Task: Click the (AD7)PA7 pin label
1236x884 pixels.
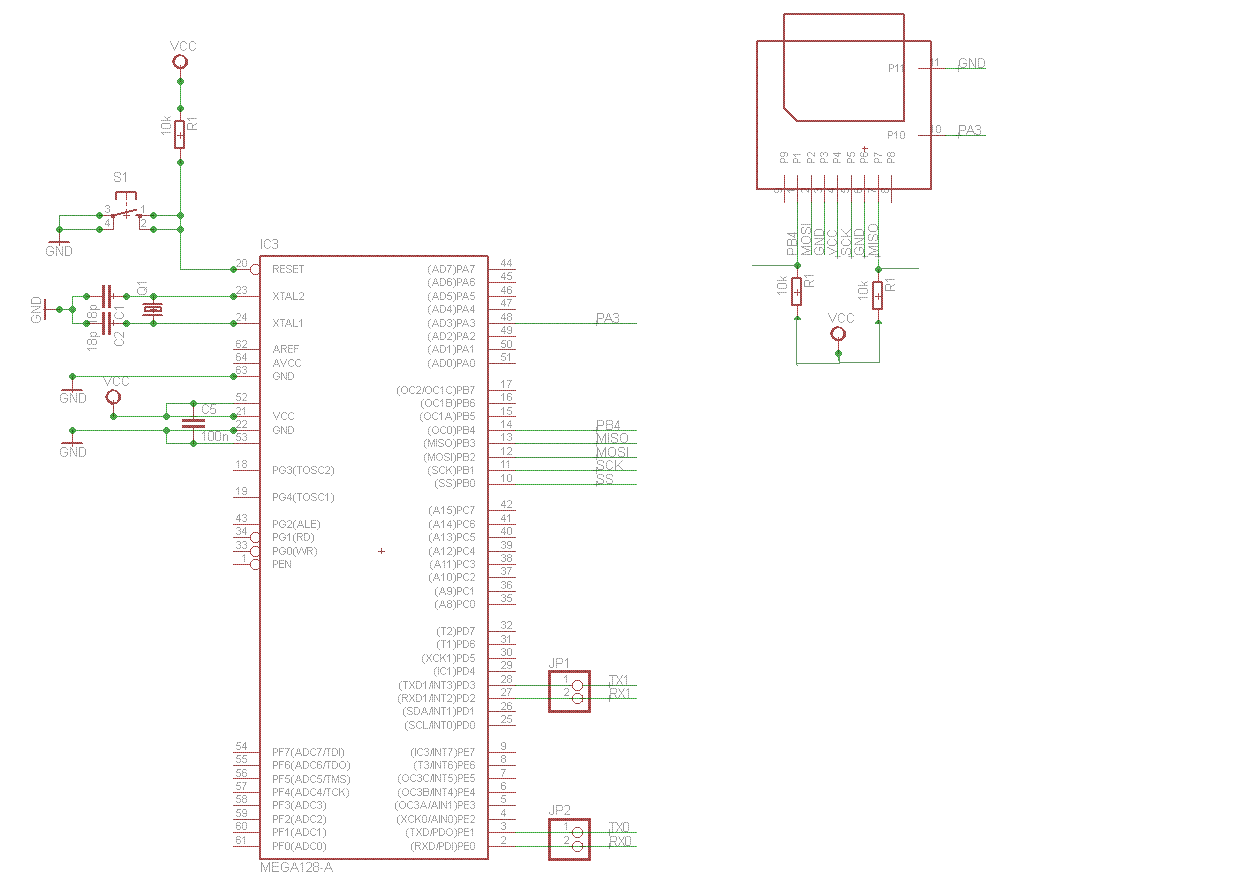Action: click(x=451, y=269)
